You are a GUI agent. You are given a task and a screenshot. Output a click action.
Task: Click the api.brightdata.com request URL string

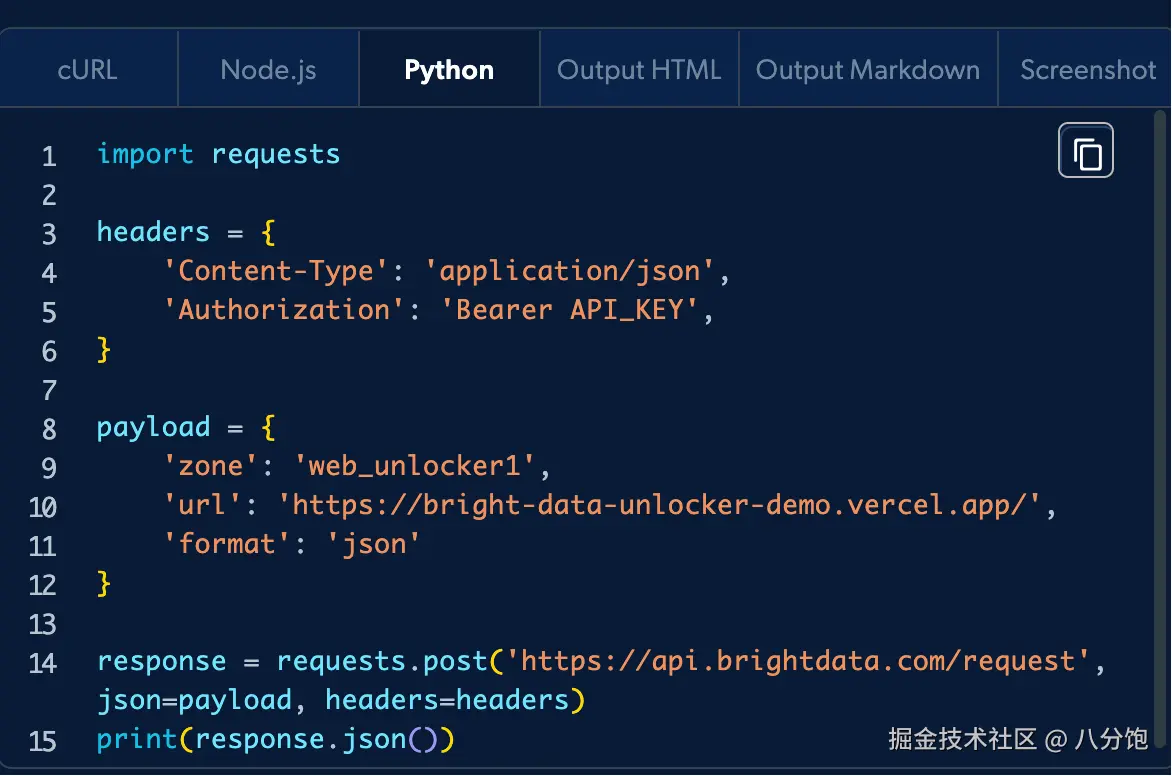(x=798, y=661)
